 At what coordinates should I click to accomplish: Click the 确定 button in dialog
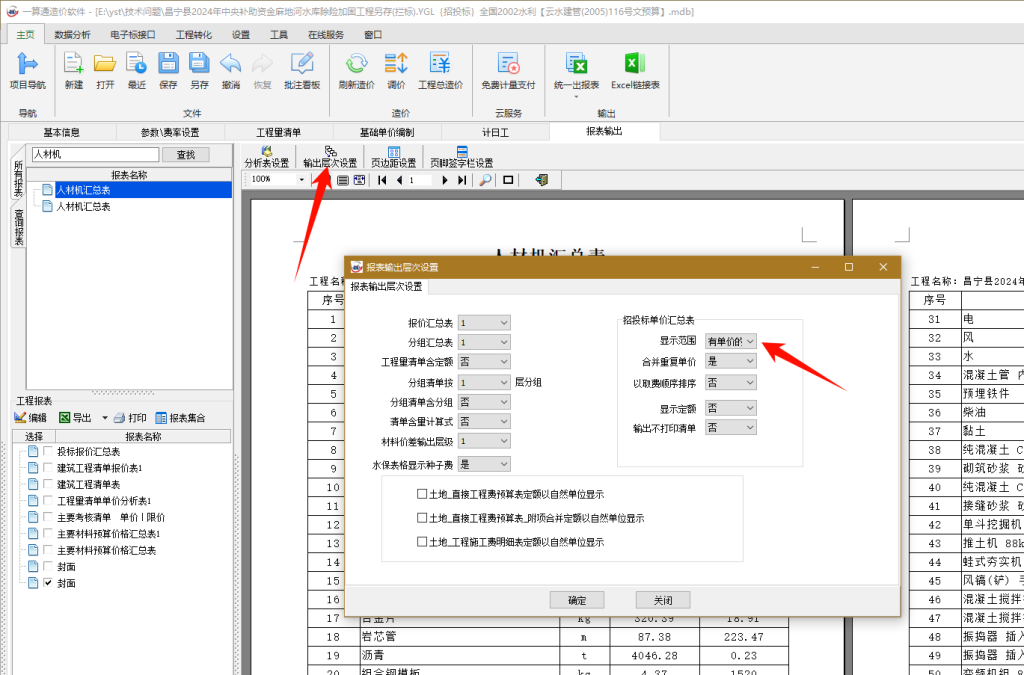click(x=577, y=601)
